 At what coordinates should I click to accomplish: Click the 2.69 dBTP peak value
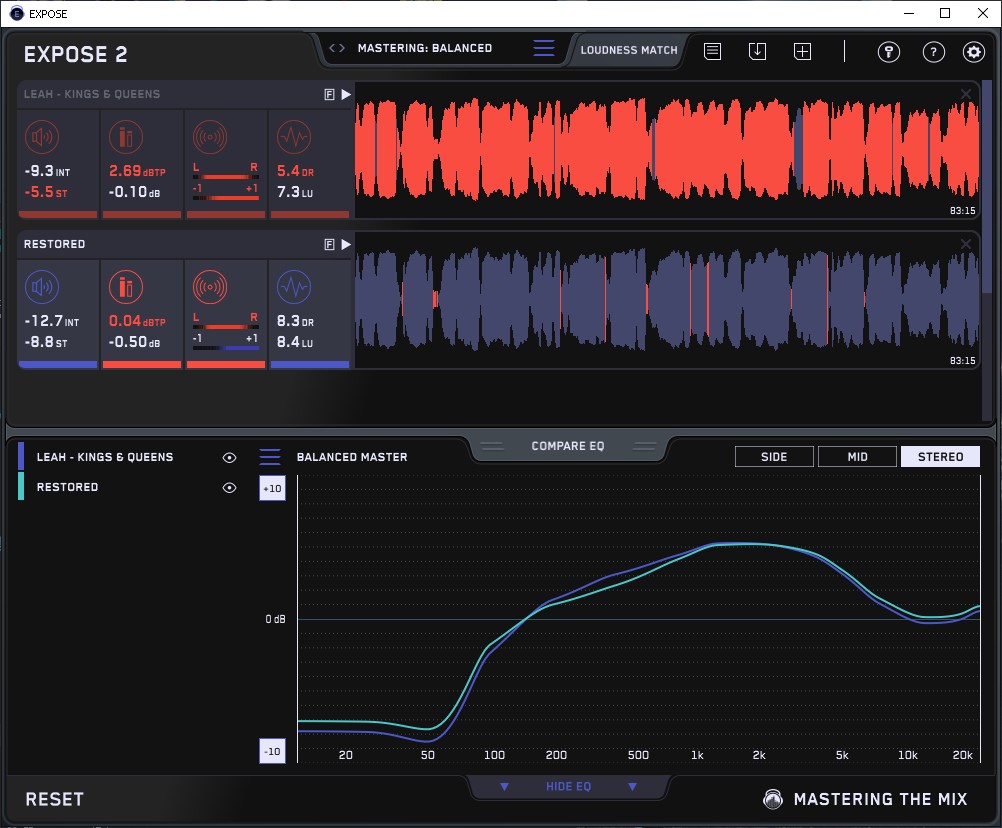click(x=137, y=171)
